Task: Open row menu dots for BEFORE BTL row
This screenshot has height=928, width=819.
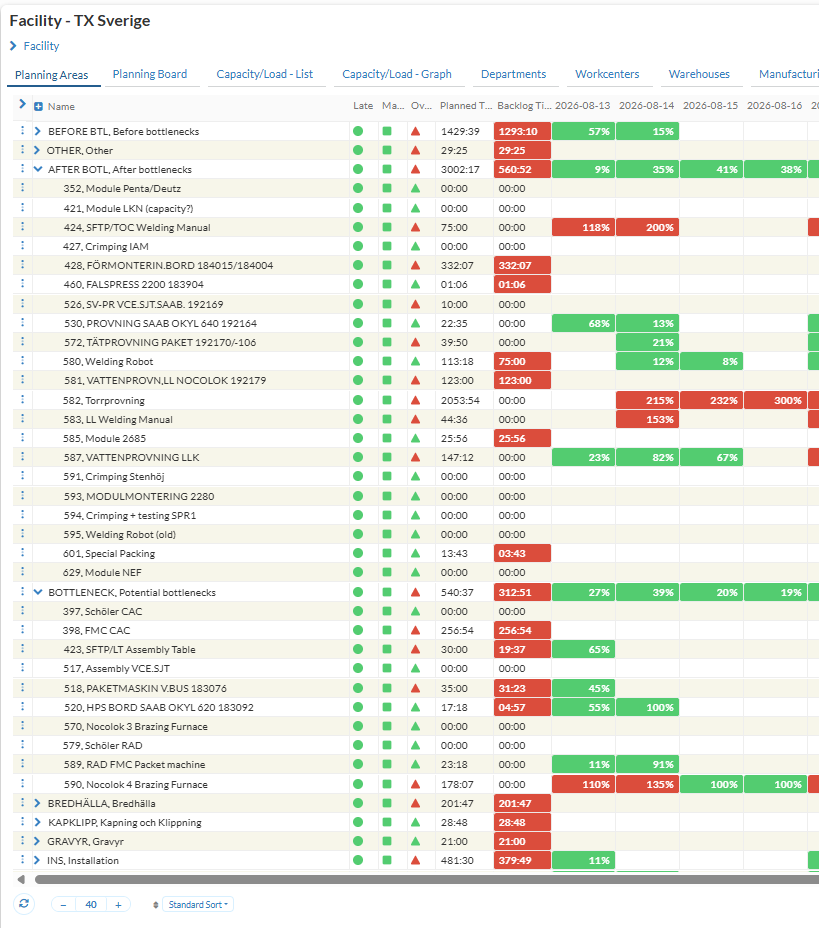Action: [x=22, y=131]
